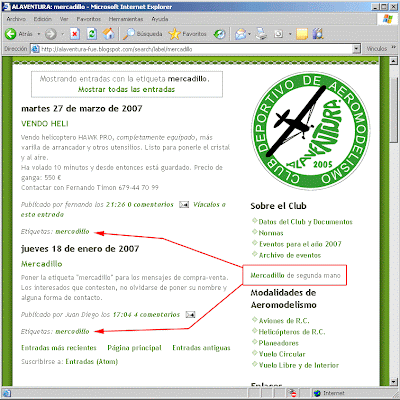
Task: Click the vertical scrollbar down arrow
Action: click(393, 381)
